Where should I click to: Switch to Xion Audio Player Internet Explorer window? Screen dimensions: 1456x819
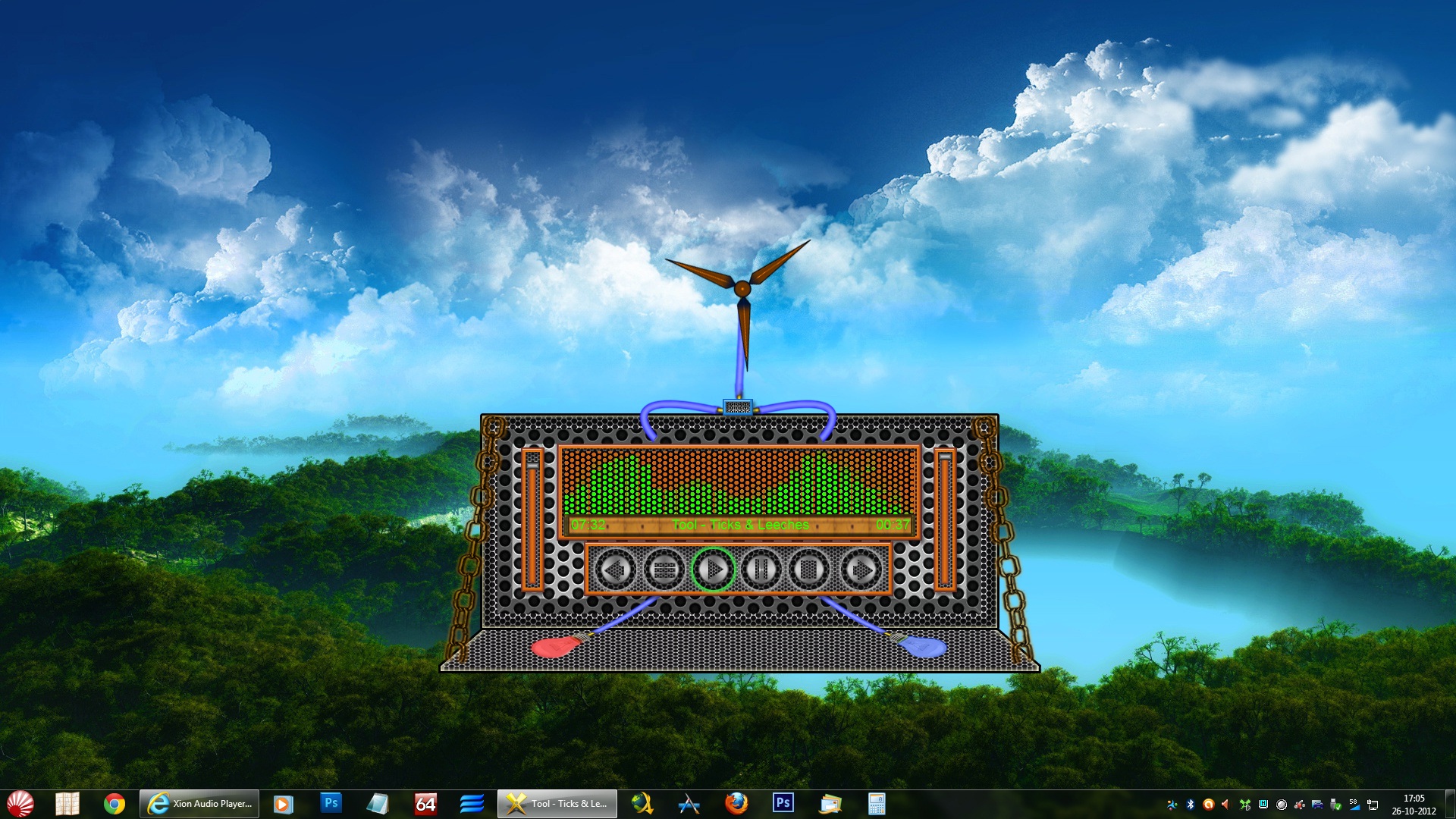199,804
